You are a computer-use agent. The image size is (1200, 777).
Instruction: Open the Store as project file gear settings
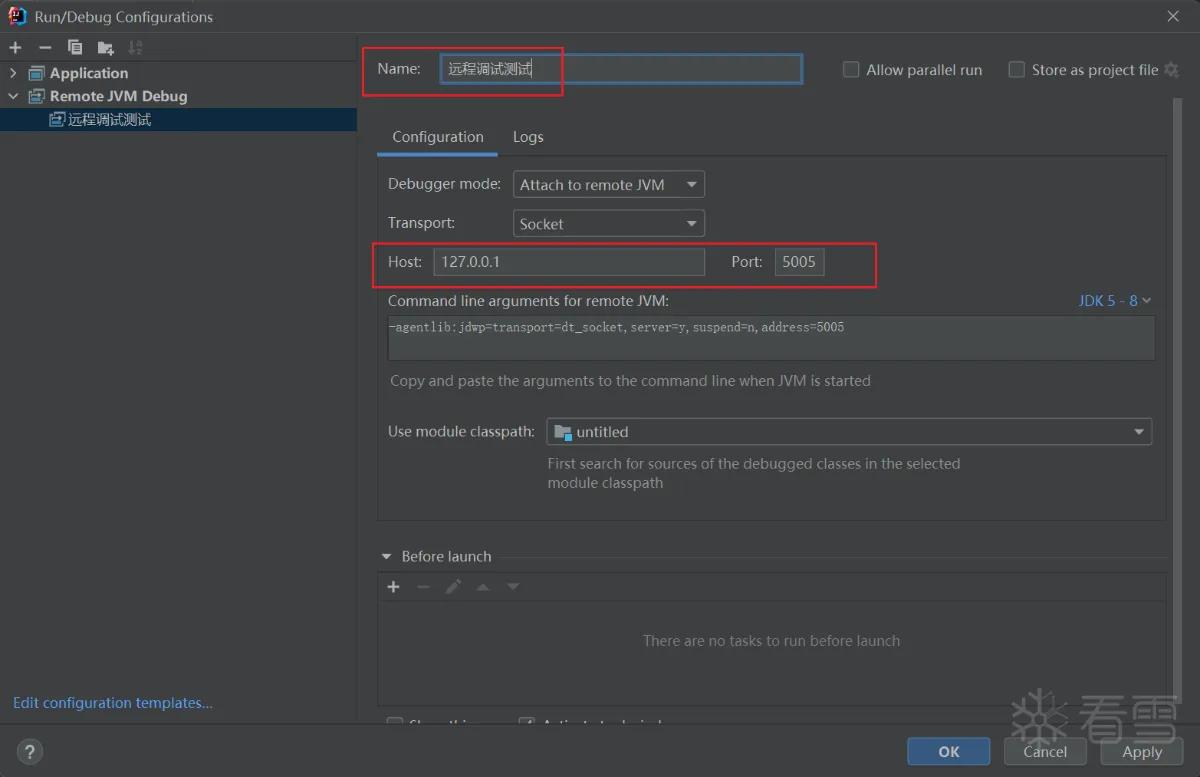pos(1172,70)
